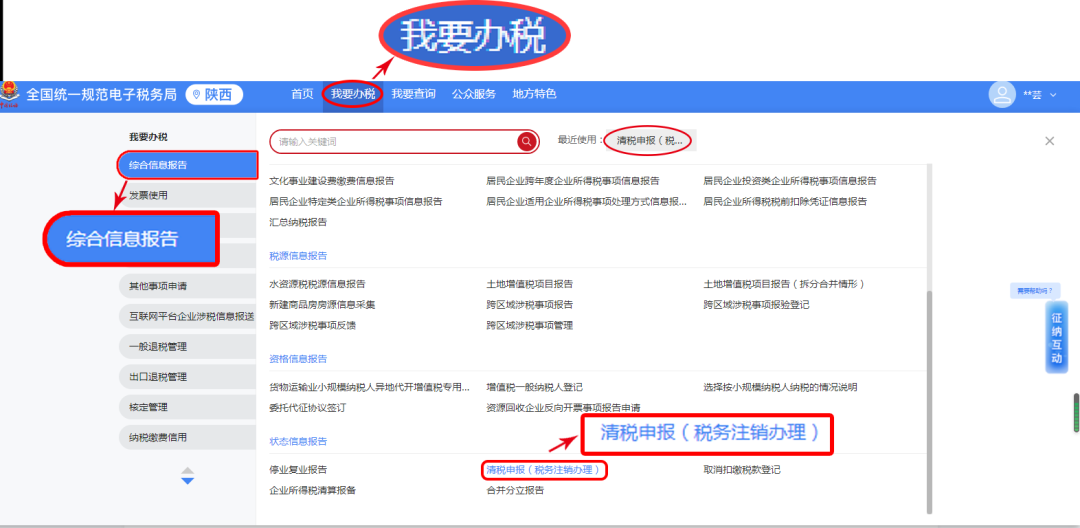Open 文化事业建设费缴费信息报告
The width and height of the screenshot is (1080, 528).
click(x=332, y=181)
